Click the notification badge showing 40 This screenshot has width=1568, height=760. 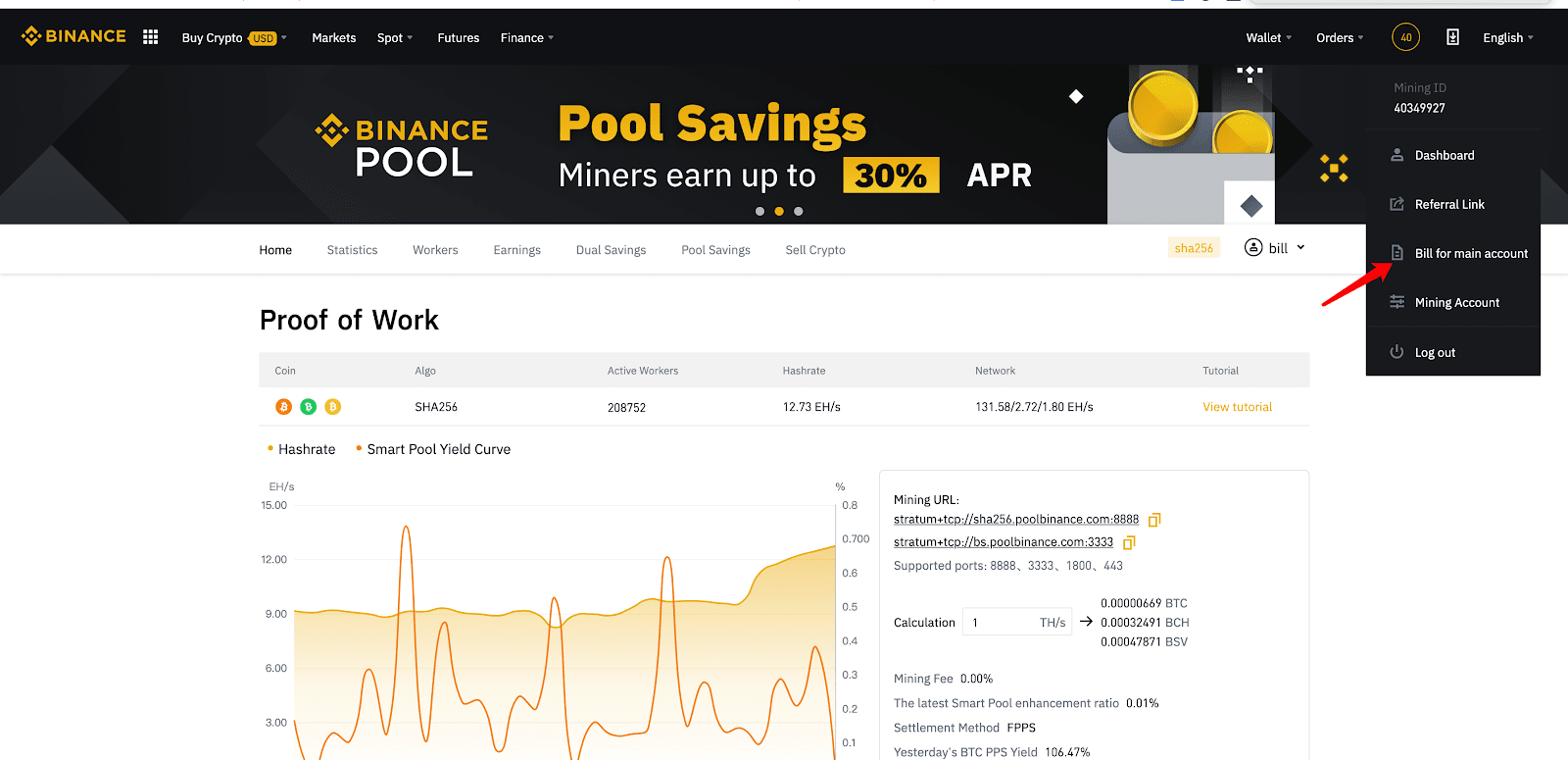1405,37
